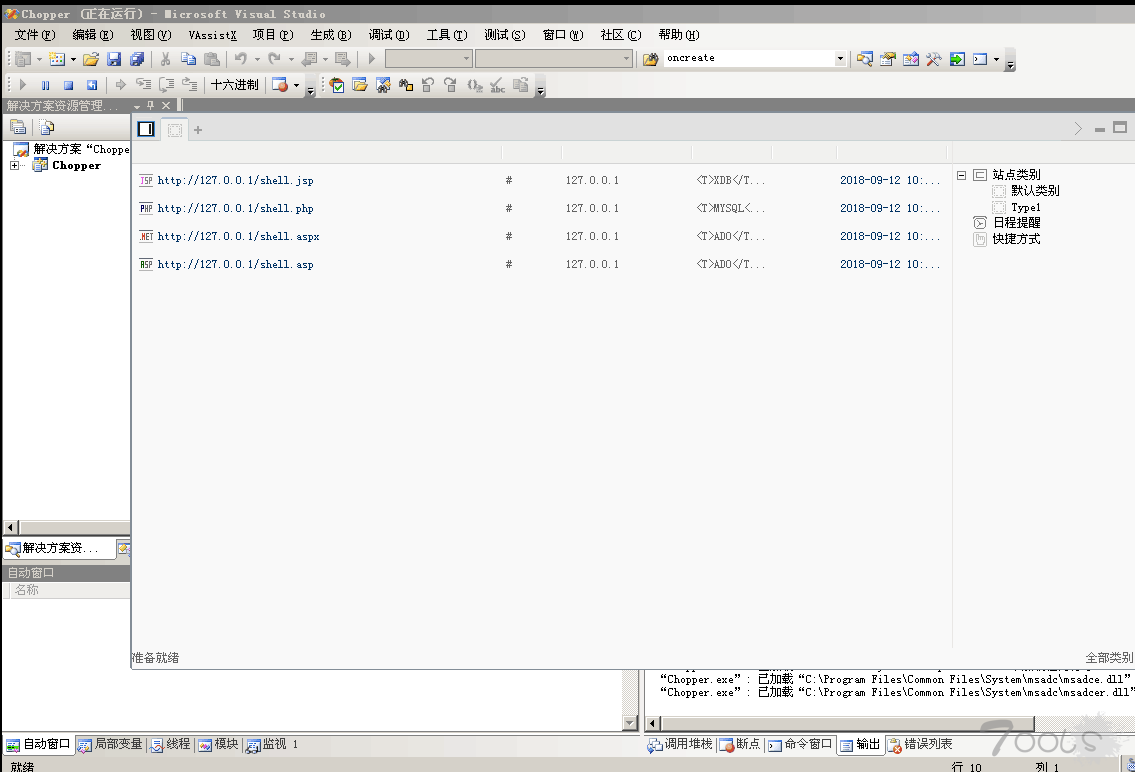Viewport: 1135px width, 772px height.
Task: Click Solution Explorer show all files icon
Action: pos(47,128)
